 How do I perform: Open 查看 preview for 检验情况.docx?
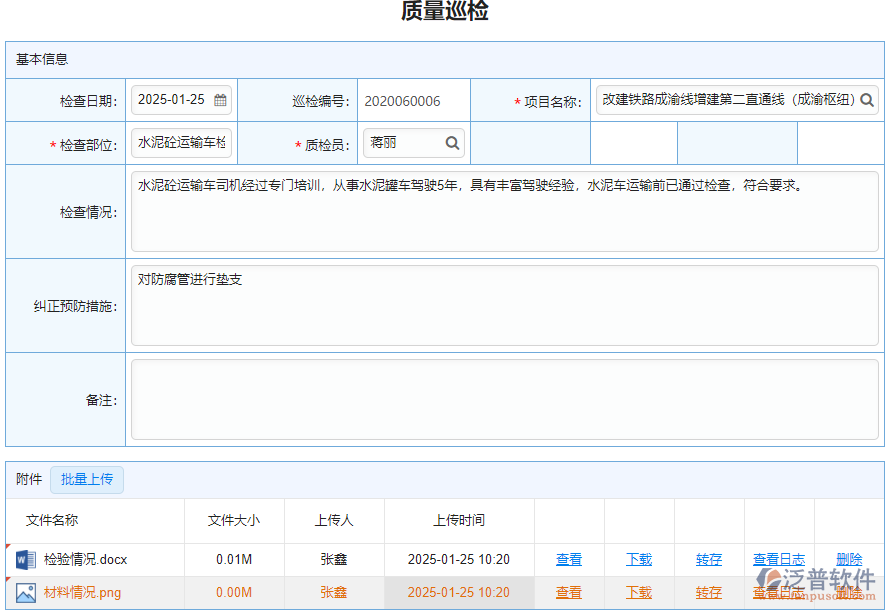coord(568,559)
